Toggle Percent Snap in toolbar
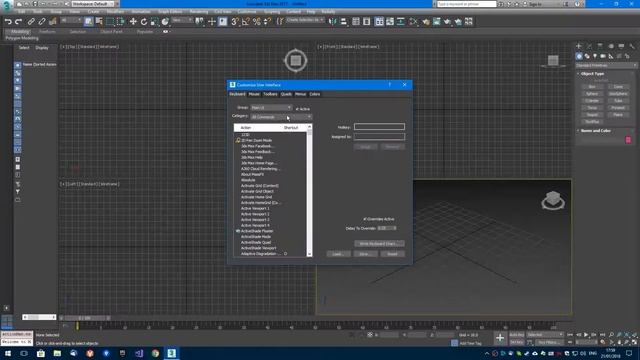640x360 pixels. click(257, 22)
